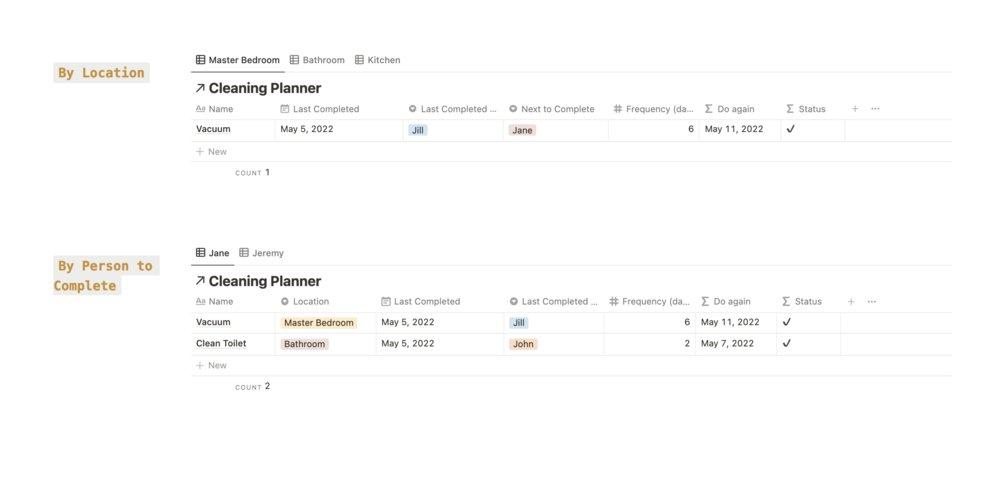Click the orange John tag

point(523,344)
